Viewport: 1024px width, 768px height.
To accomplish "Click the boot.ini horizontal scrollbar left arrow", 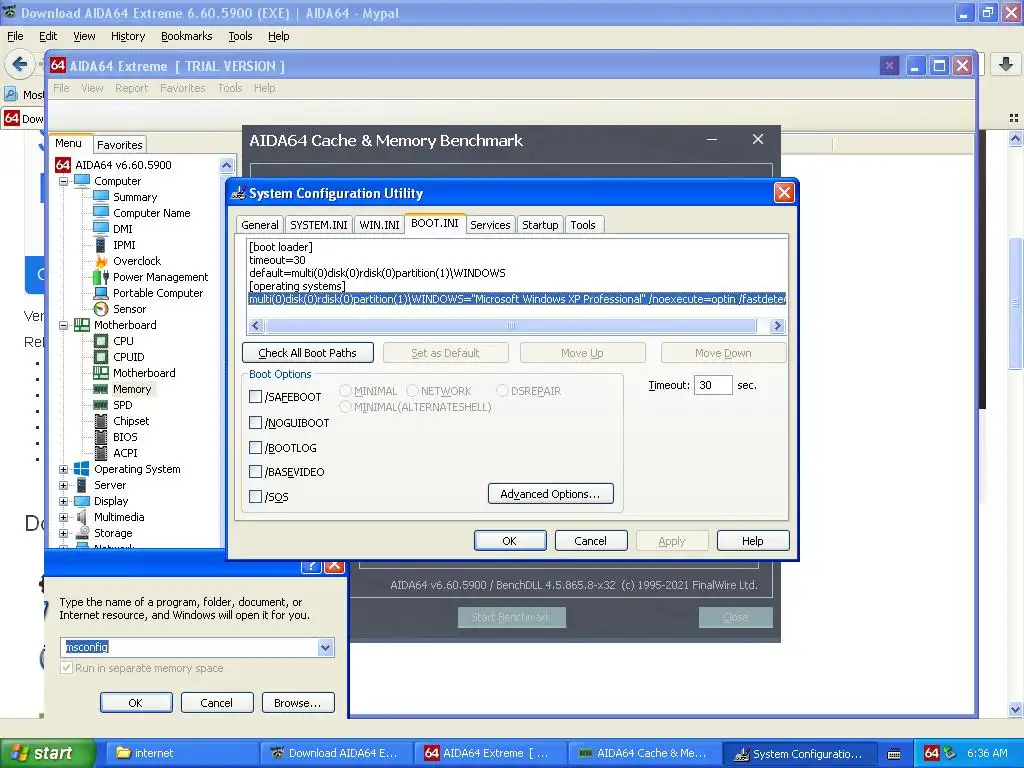I will tap(255, 325).
